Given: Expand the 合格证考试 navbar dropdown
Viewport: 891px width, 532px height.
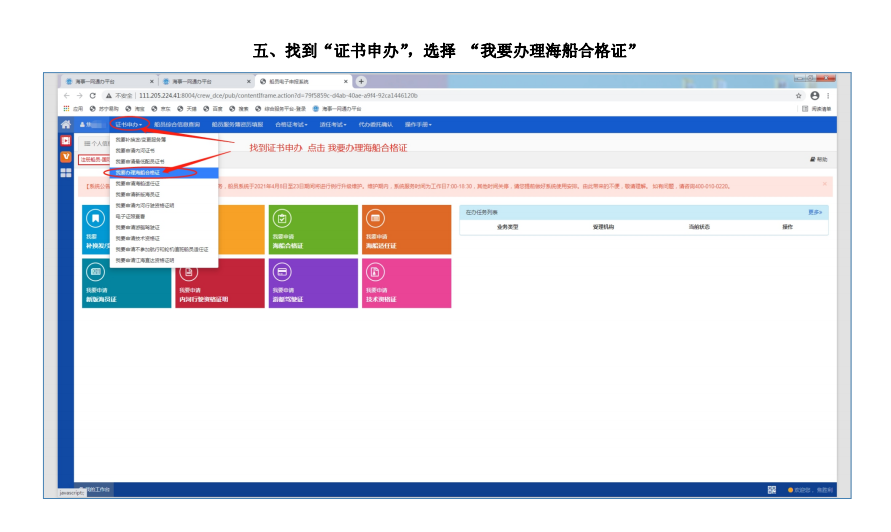Looking at the screenshot, I should (291, 124).
